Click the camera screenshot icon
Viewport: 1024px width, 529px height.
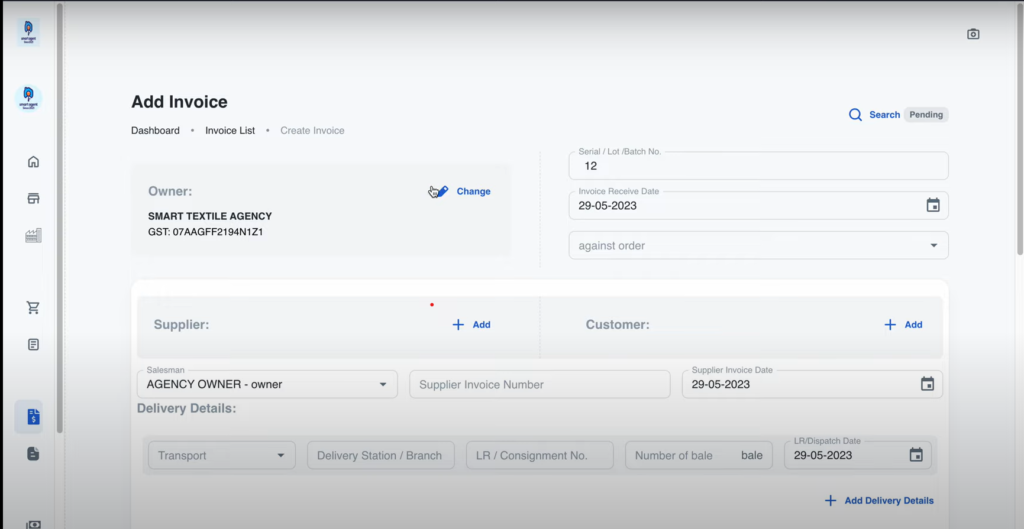[973, 34]
